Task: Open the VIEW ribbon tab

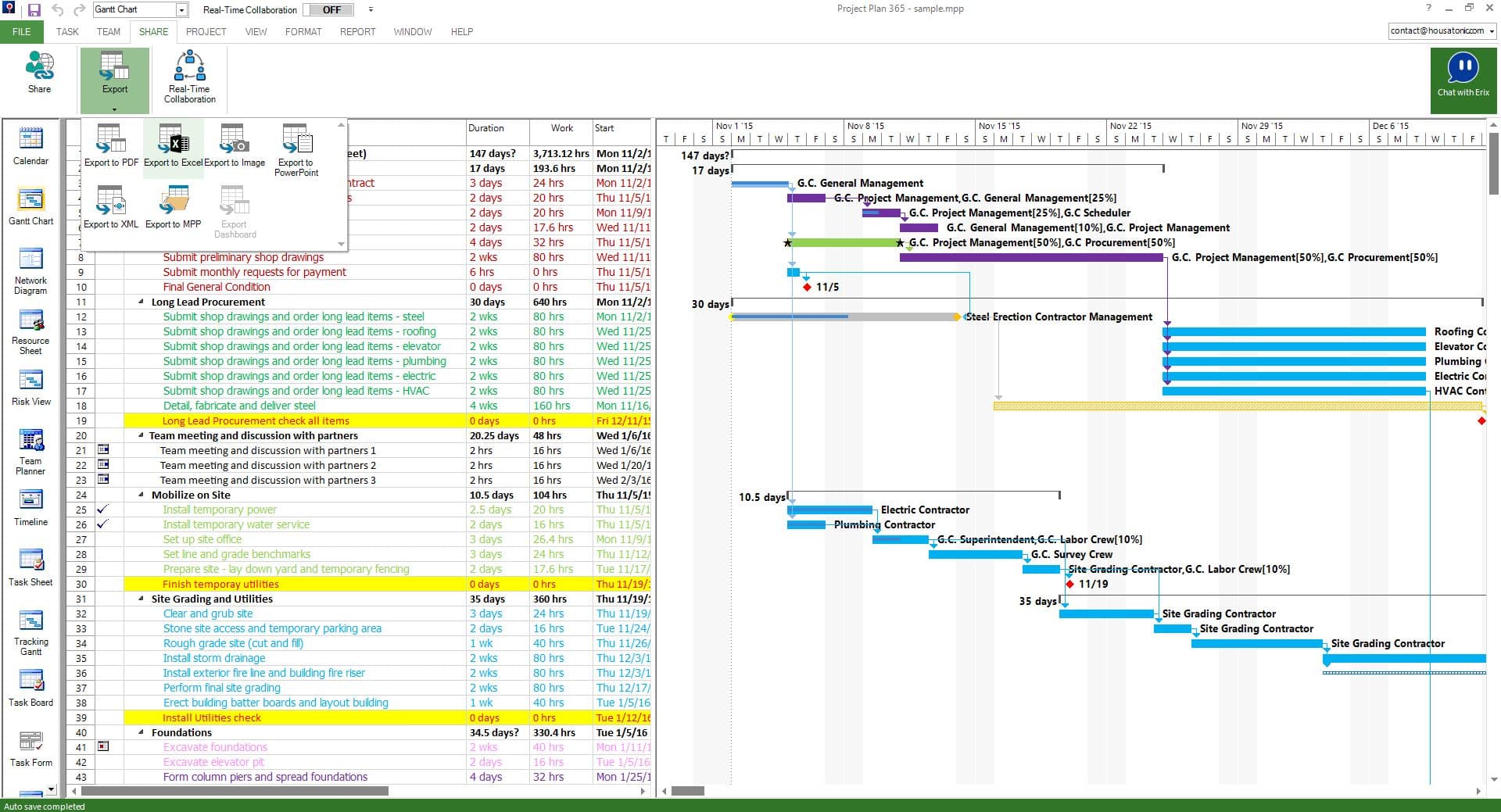Action: pyautogui.click(x=256, y=32)
